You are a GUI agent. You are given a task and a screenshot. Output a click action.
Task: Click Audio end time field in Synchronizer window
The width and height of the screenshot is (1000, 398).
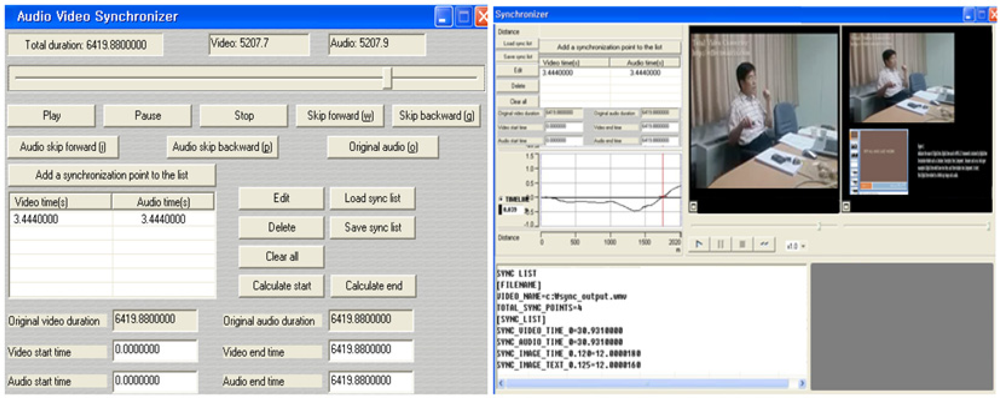coord(660,140)
